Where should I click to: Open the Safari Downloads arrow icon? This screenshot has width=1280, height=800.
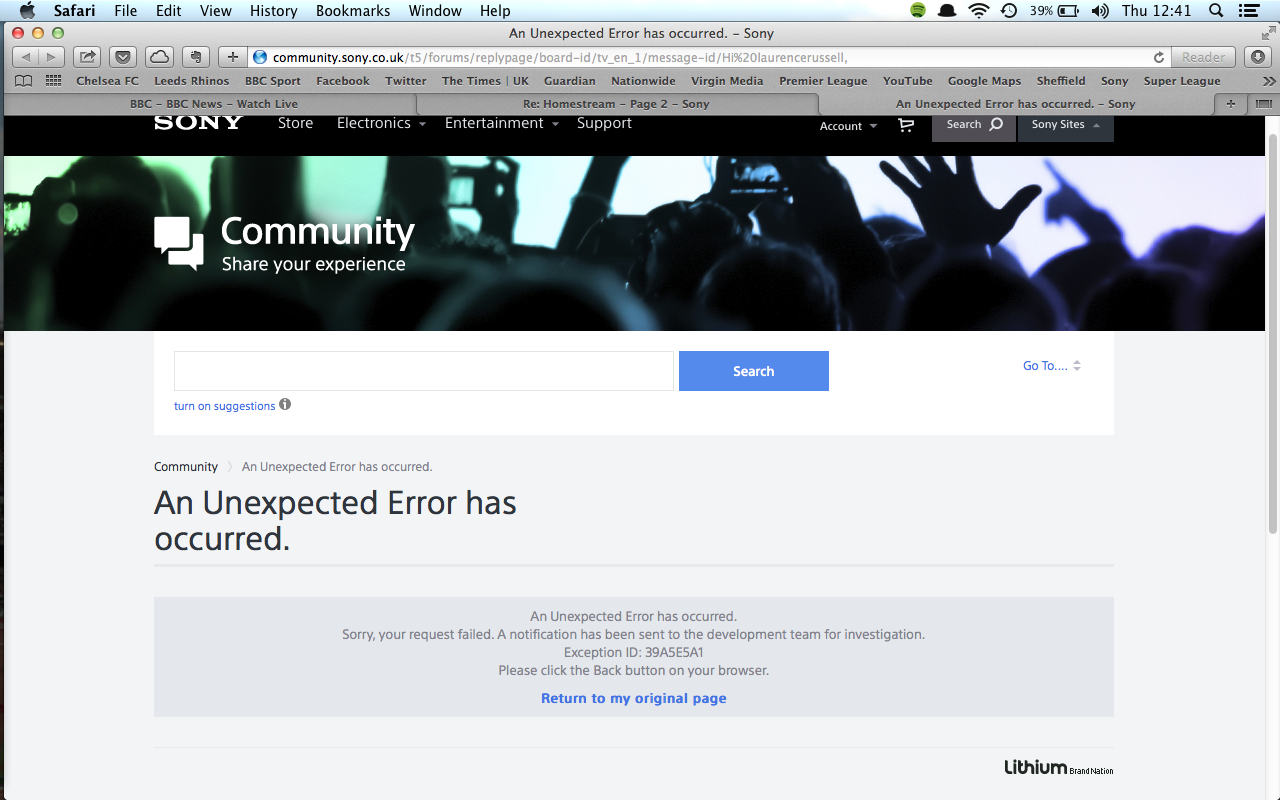[1258, 57]
